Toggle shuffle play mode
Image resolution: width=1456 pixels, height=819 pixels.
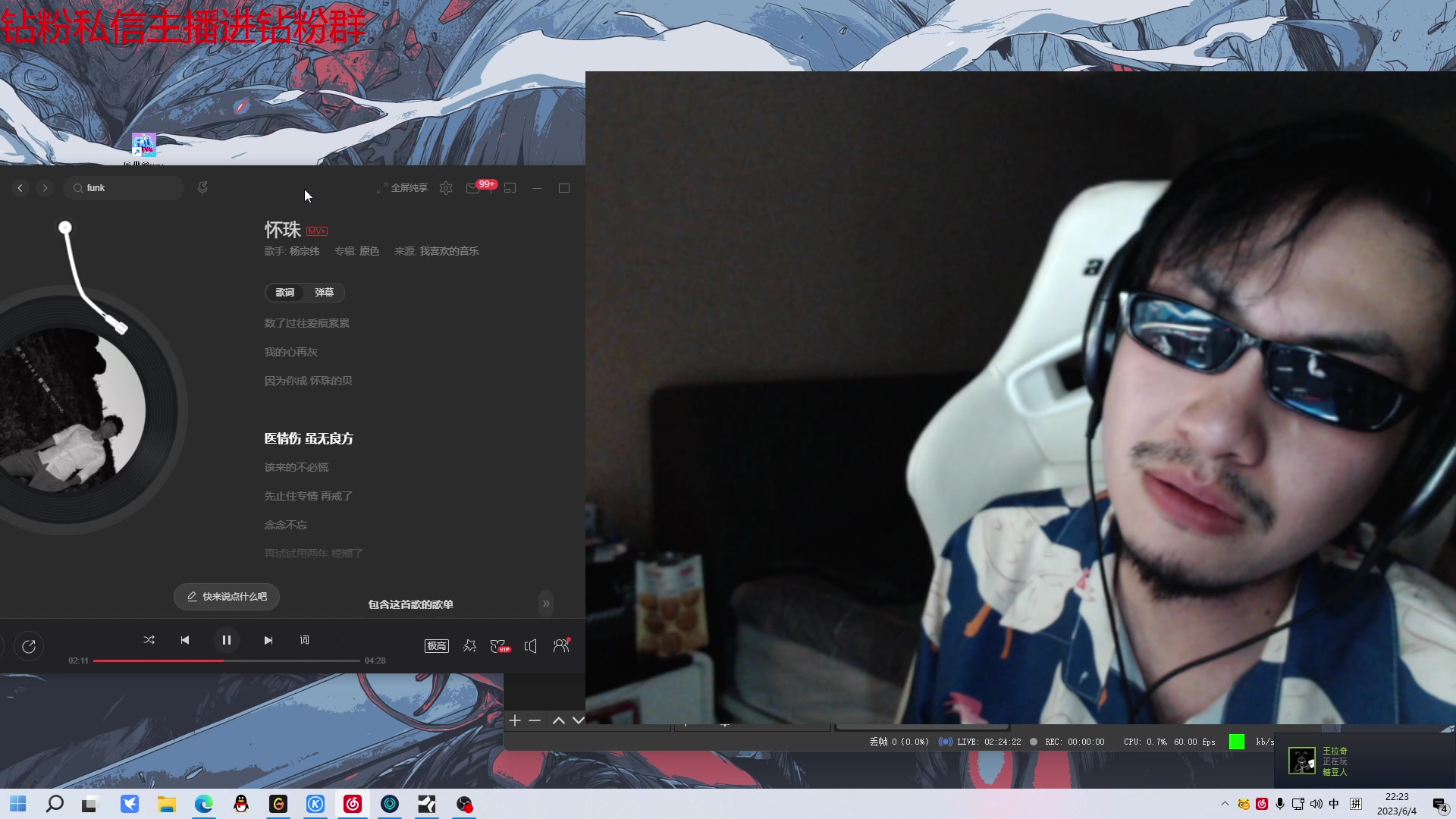pyautogui.click(x=149, y=640)
